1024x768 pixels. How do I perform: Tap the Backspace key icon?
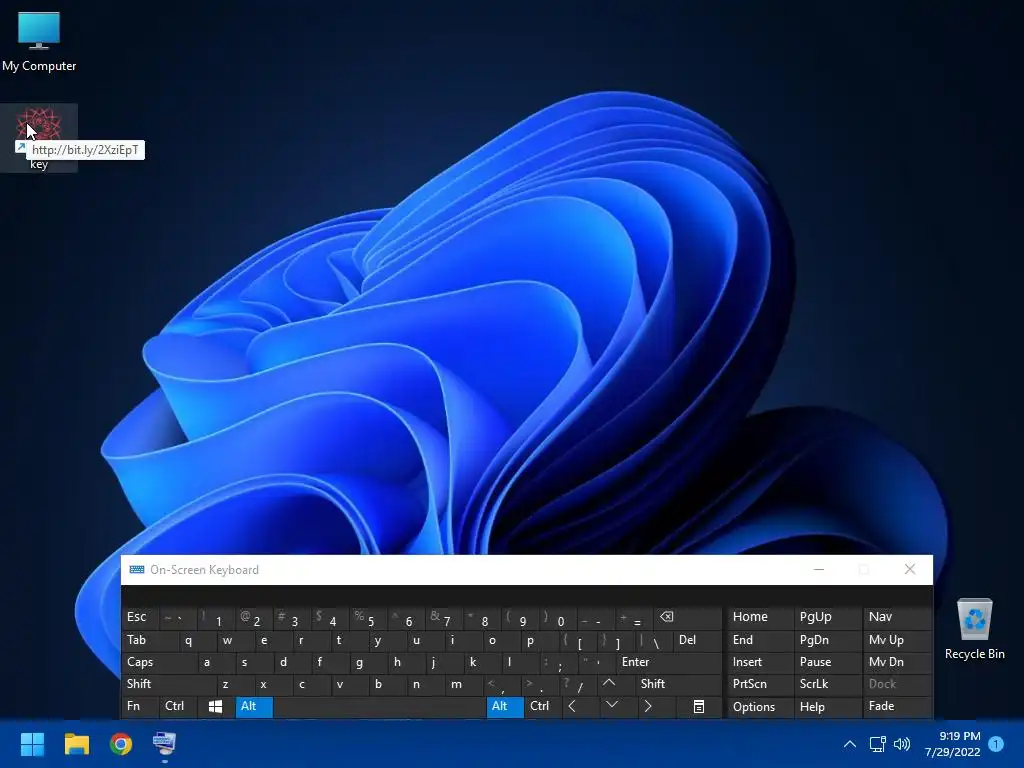click(690, 617)
